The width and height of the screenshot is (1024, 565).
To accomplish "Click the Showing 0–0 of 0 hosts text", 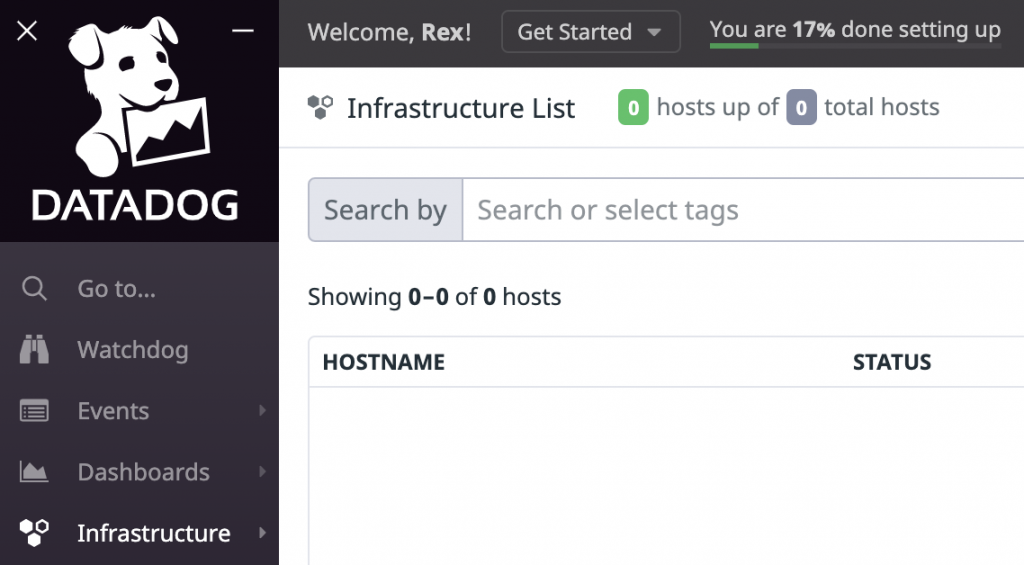I will 434,297.
